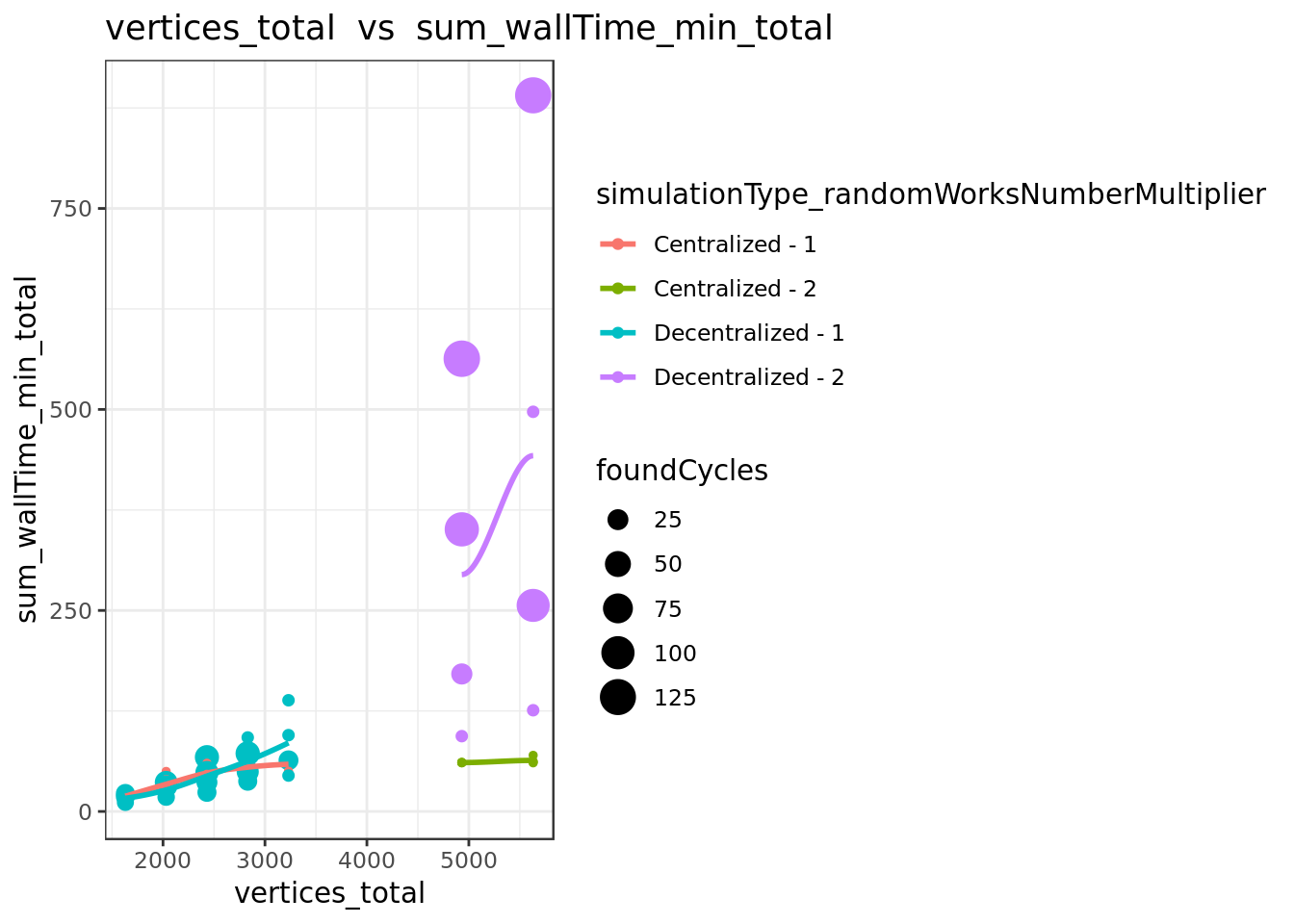Click the green Centralized - 2 legend key

pyautogui.click(x=618, y=289)
